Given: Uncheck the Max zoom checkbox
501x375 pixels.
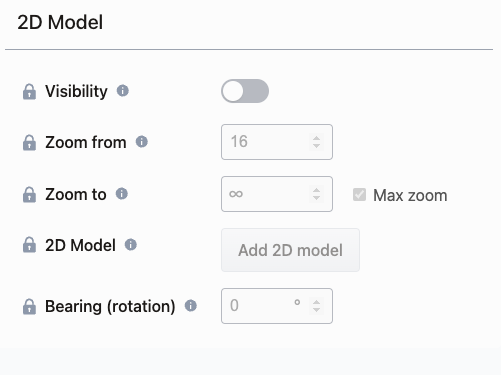Looking at the screenshot, I should tap(359, 195).
